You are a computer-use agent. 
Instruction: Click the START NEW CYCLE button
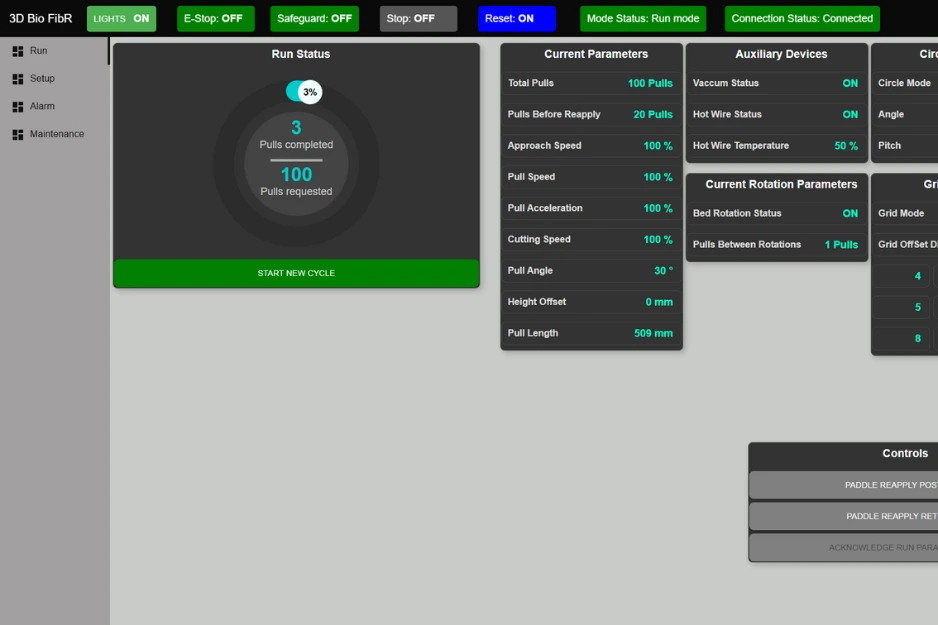296,272
